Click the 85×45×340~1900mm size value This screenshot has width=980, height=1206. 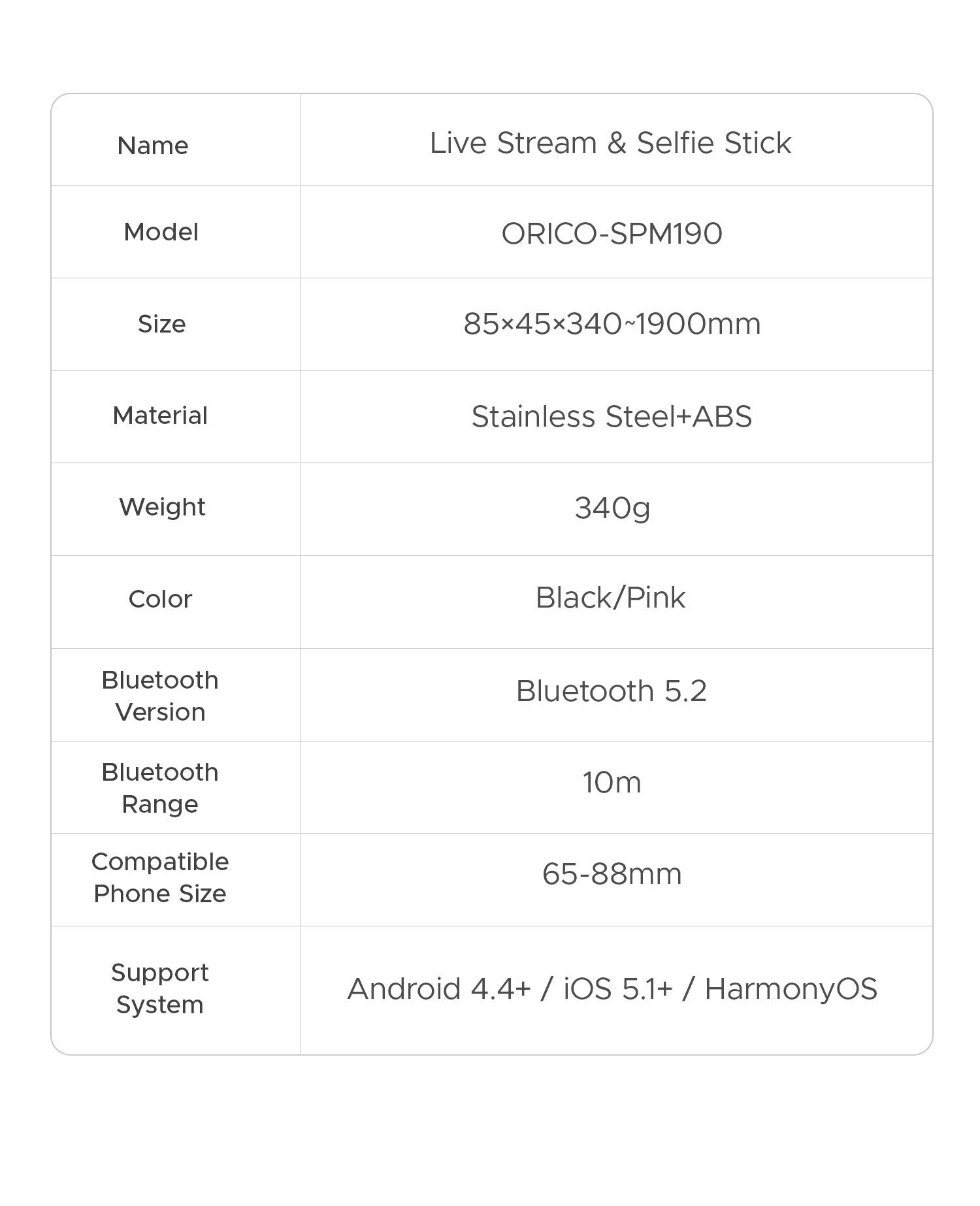(x=612, y=324)
